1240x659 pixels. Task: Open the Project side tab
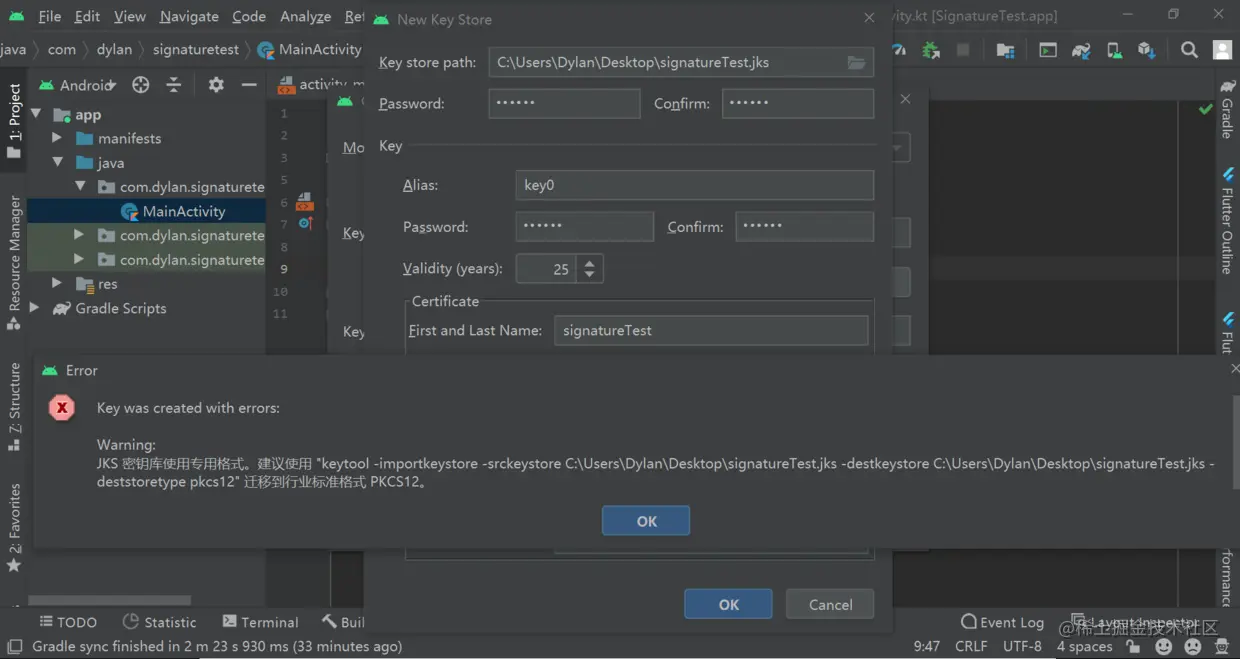14,120
